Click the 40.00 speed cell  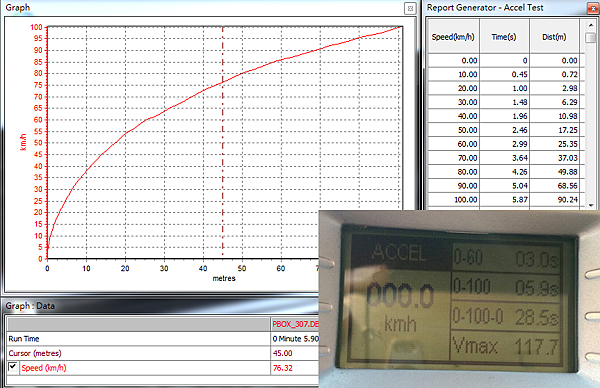[453, 116]
